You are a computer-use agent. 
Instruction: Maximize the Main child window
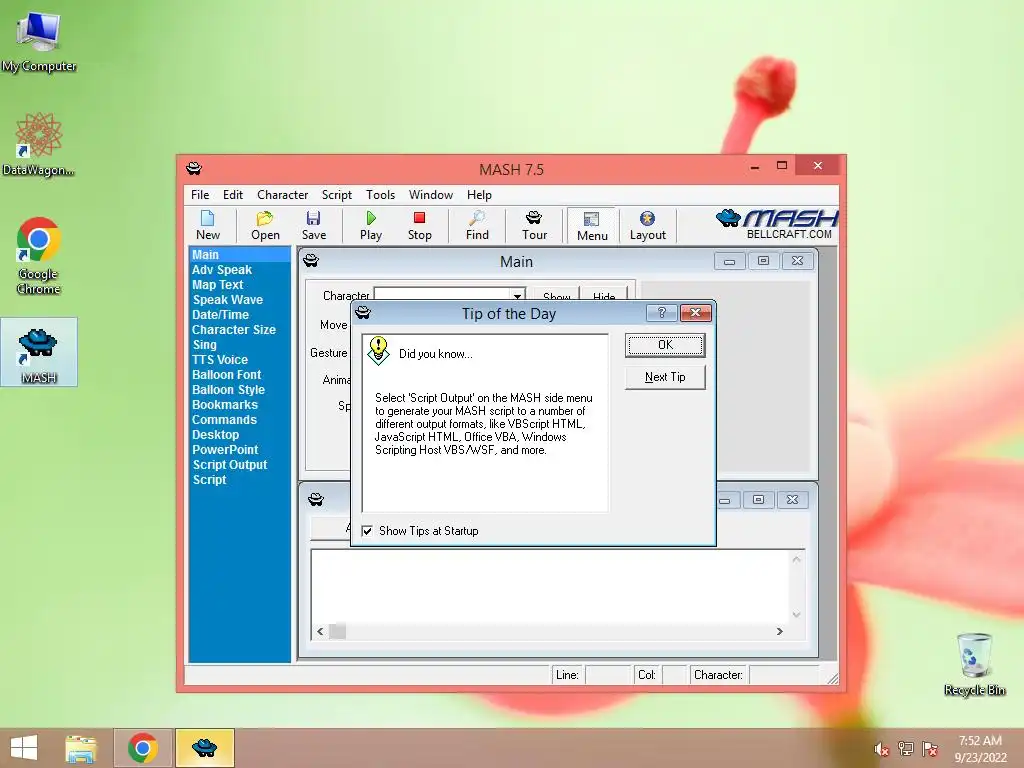pos(763,261)
